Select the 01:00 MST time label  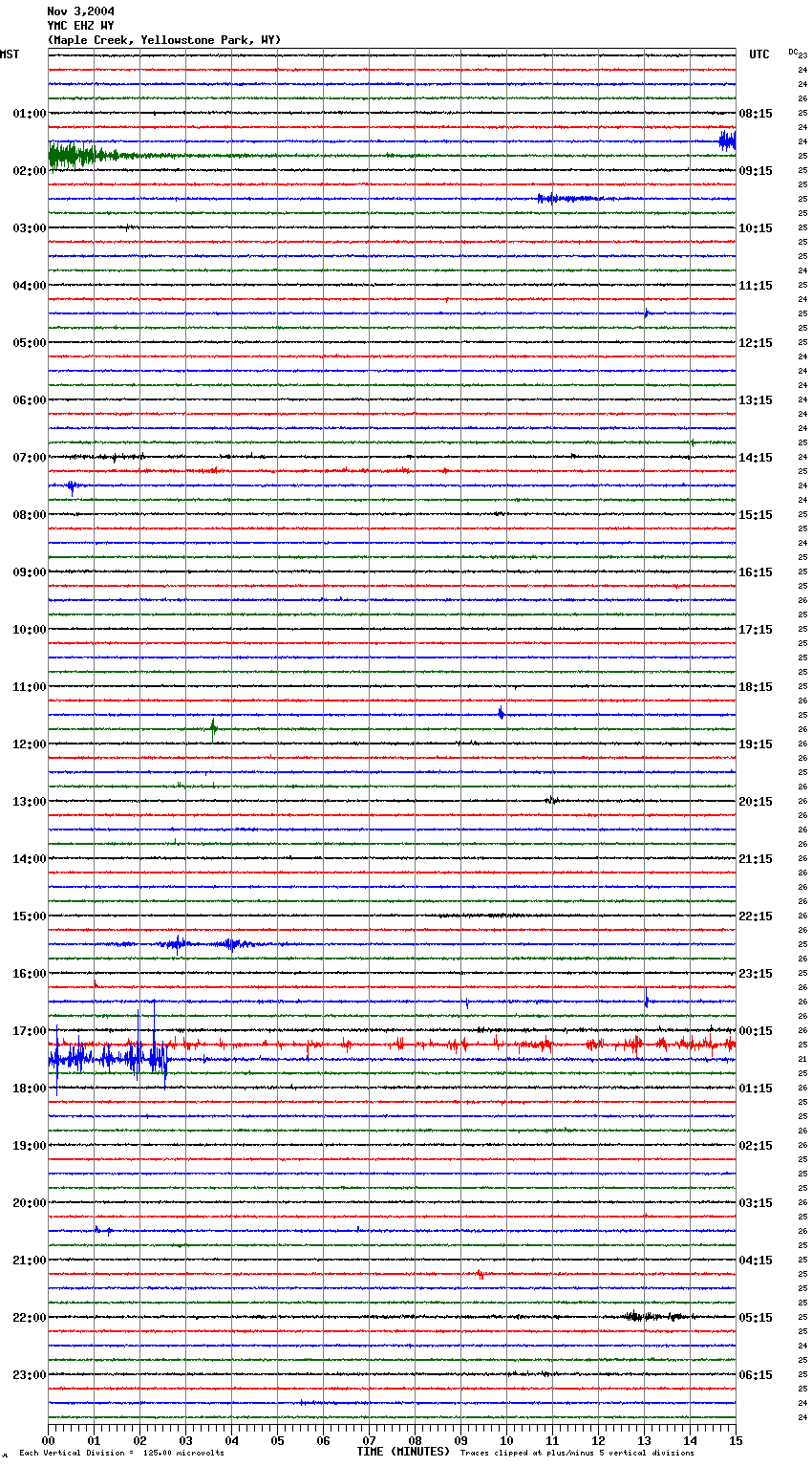(29, 114)
